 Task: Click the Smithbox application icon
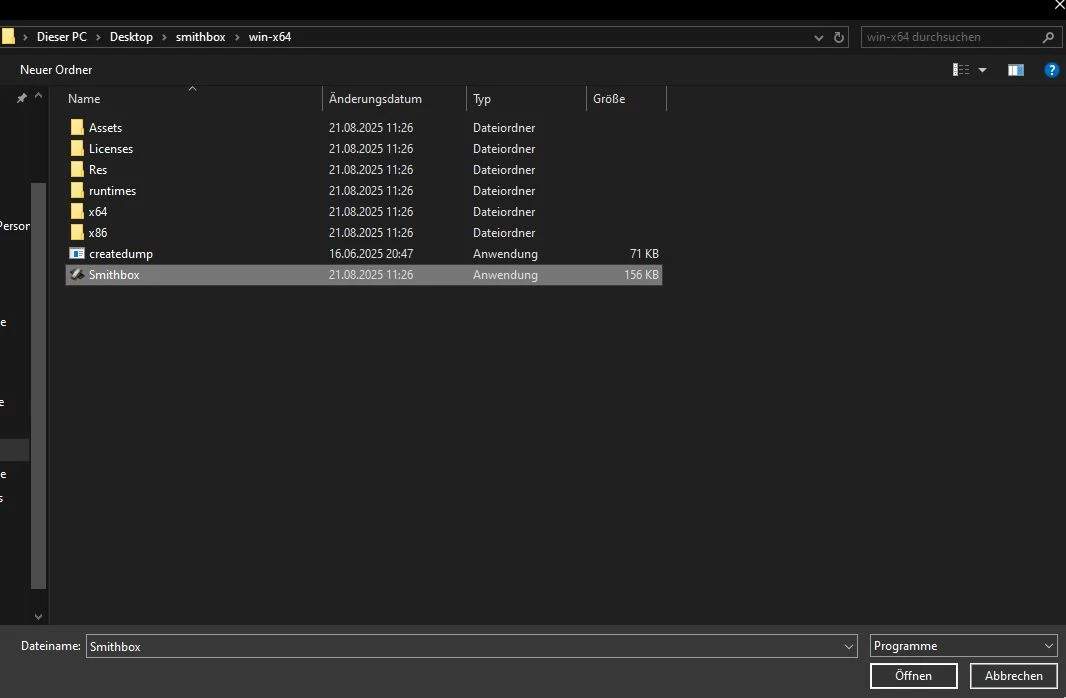(x=78, y=274)
